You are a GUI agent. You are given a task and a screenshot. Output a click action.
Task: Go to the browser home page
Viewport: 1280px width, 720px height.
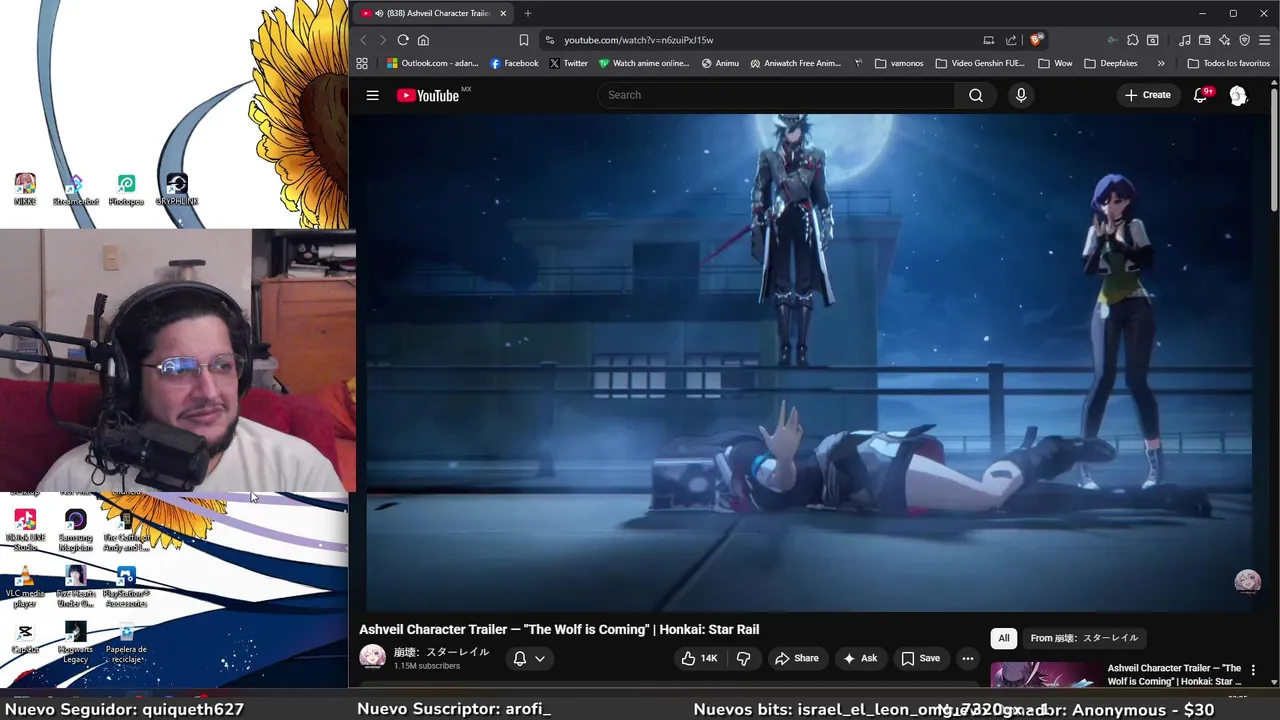click(x=423, y=40)
